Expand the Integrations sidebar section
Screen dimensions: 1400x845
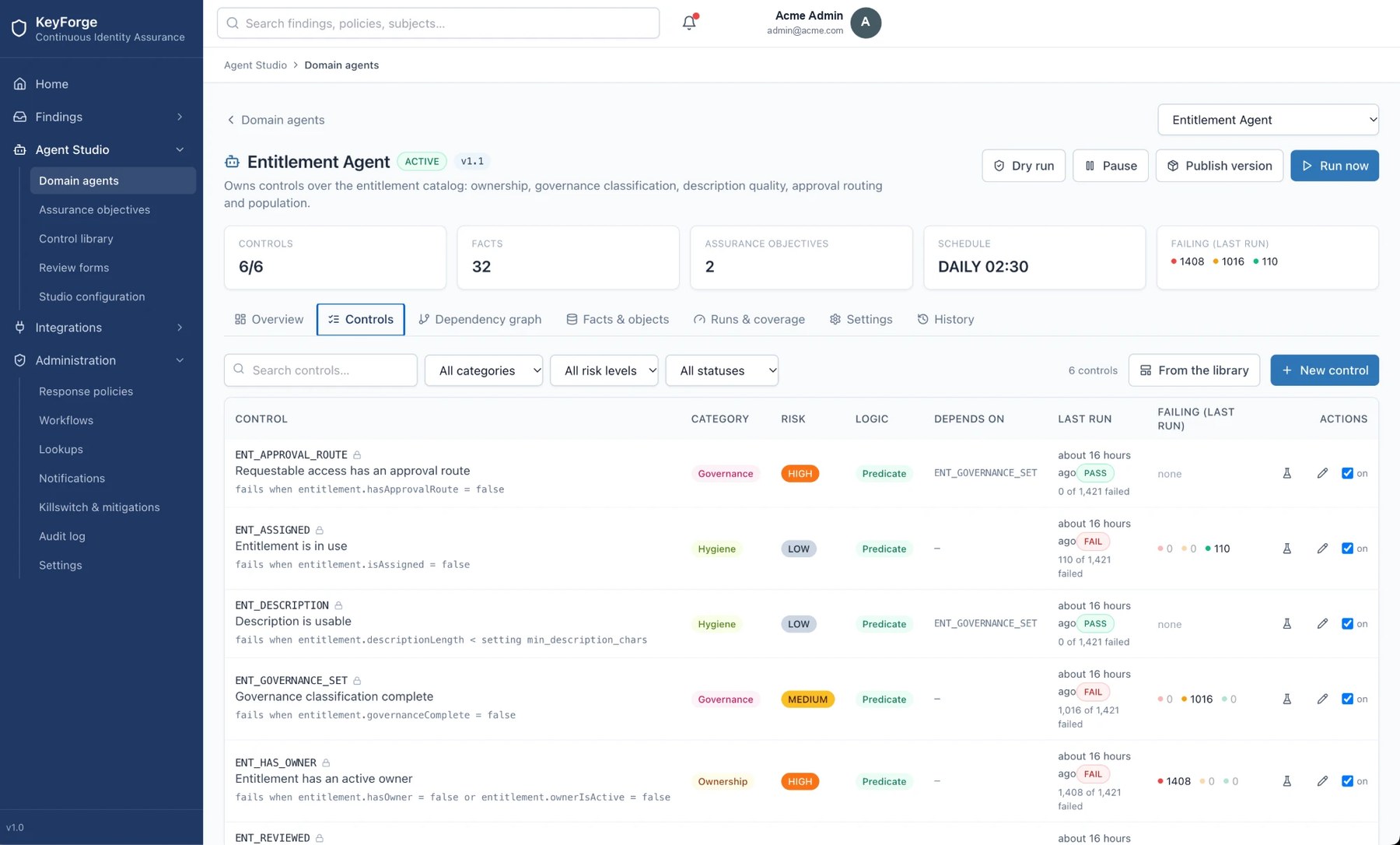pos(101,328)
